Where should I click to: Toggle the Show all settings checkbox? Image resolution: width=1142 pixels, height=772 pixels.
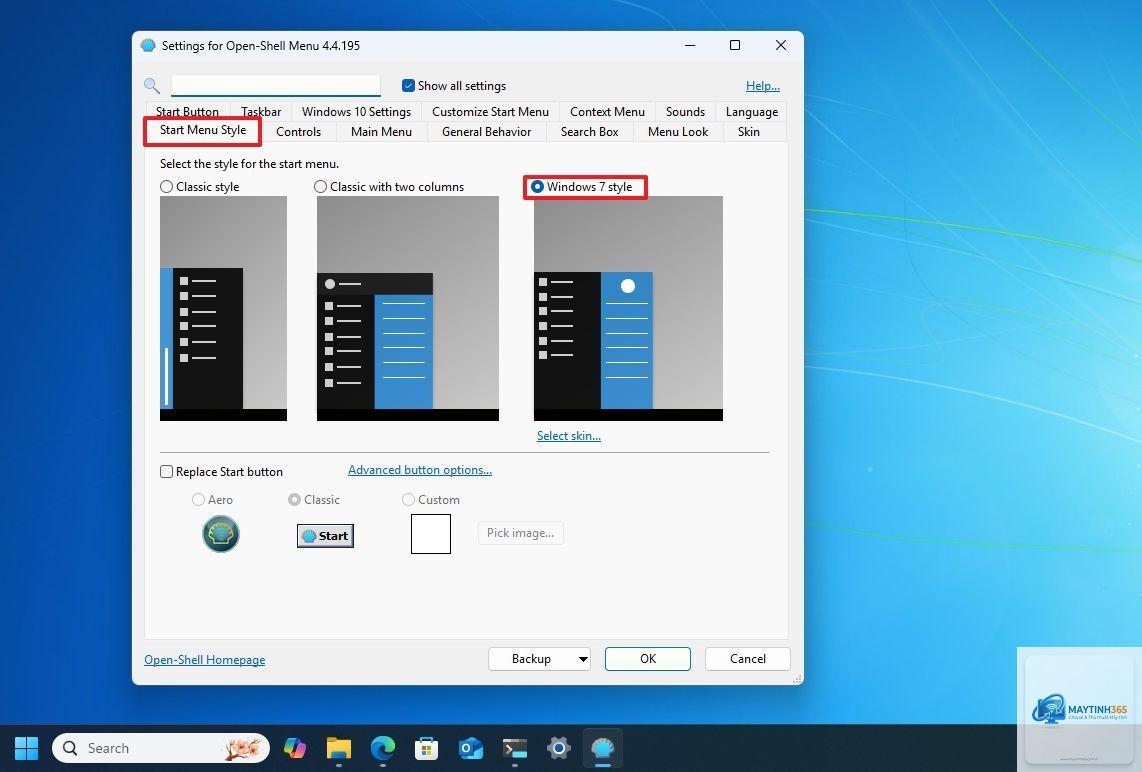click(409, 86)
